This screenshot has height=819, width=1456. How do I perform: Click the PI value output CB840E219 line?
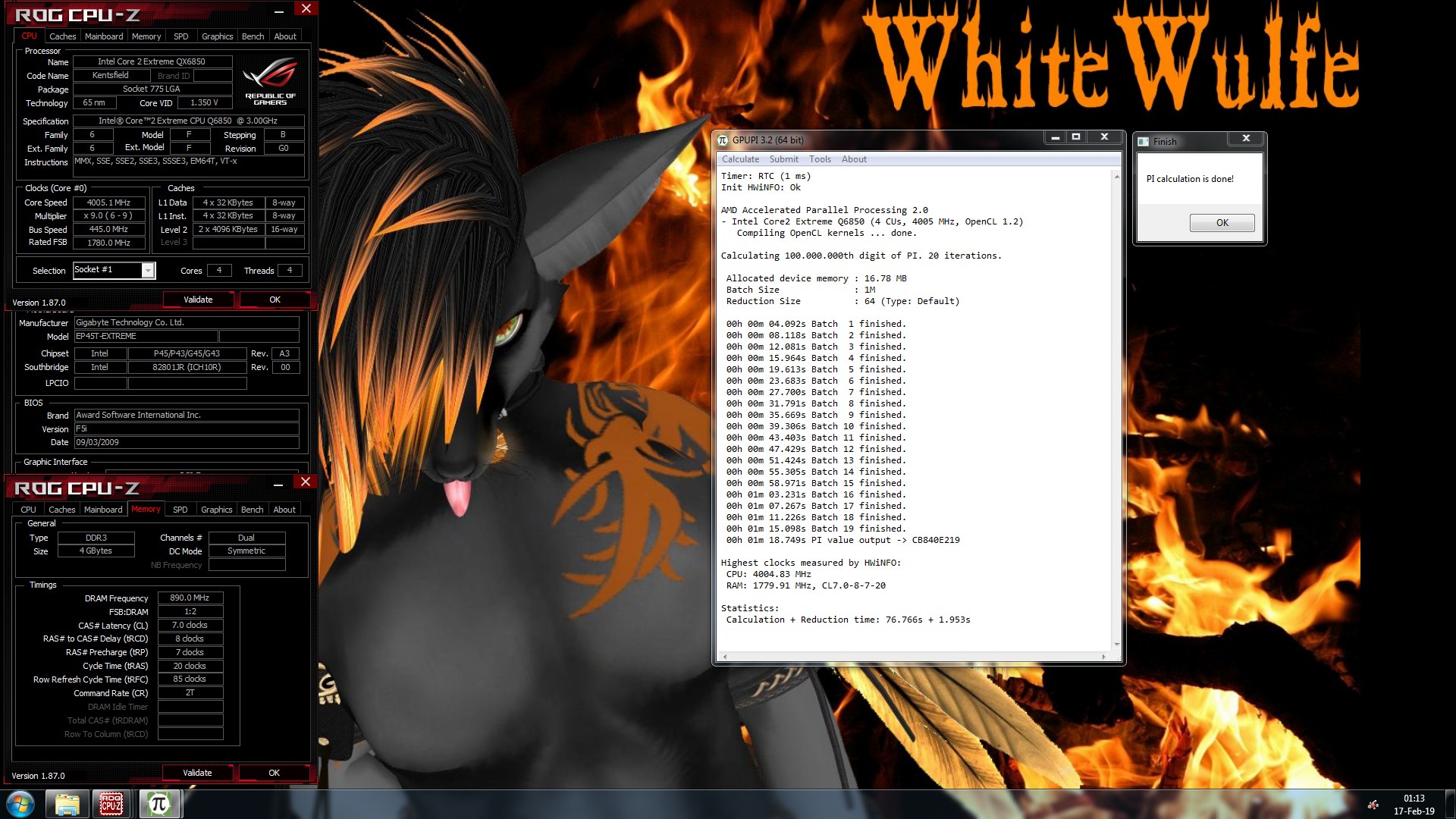[843, 540]
